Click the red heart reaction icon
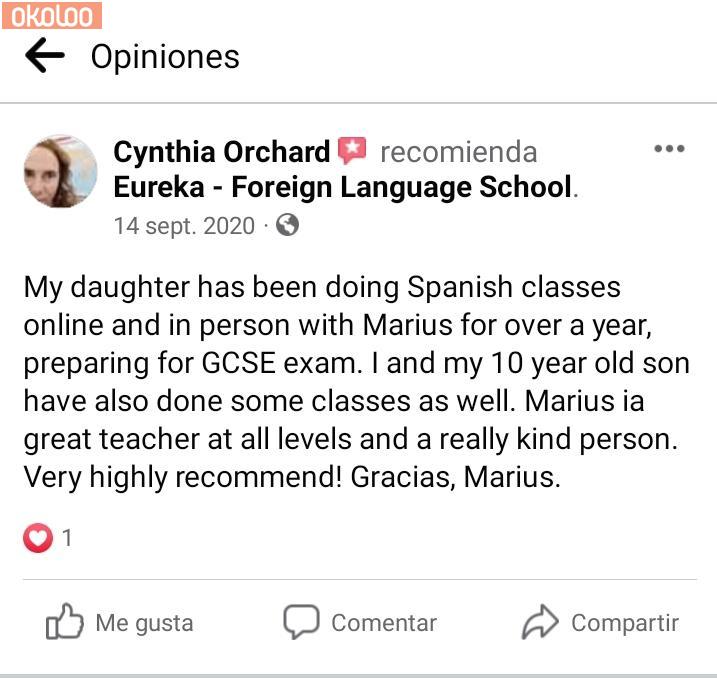The height and width of the screenshot is (678, 717). coord(38,538)
